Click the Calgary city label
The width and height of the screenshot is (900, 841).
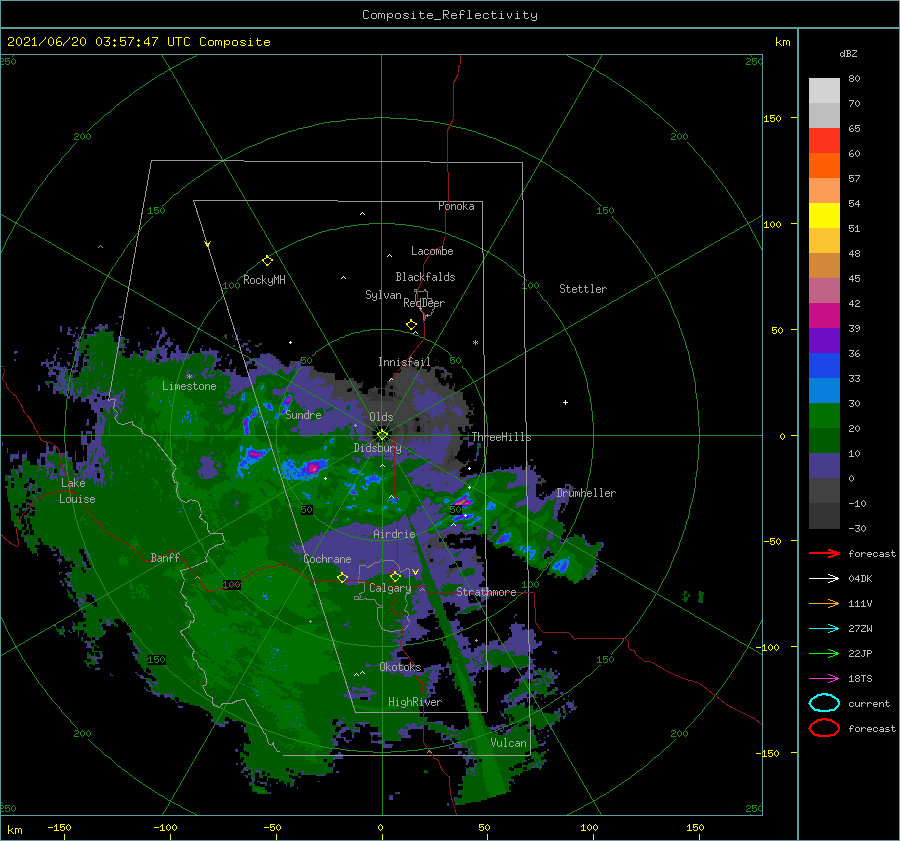click(390, 588)
